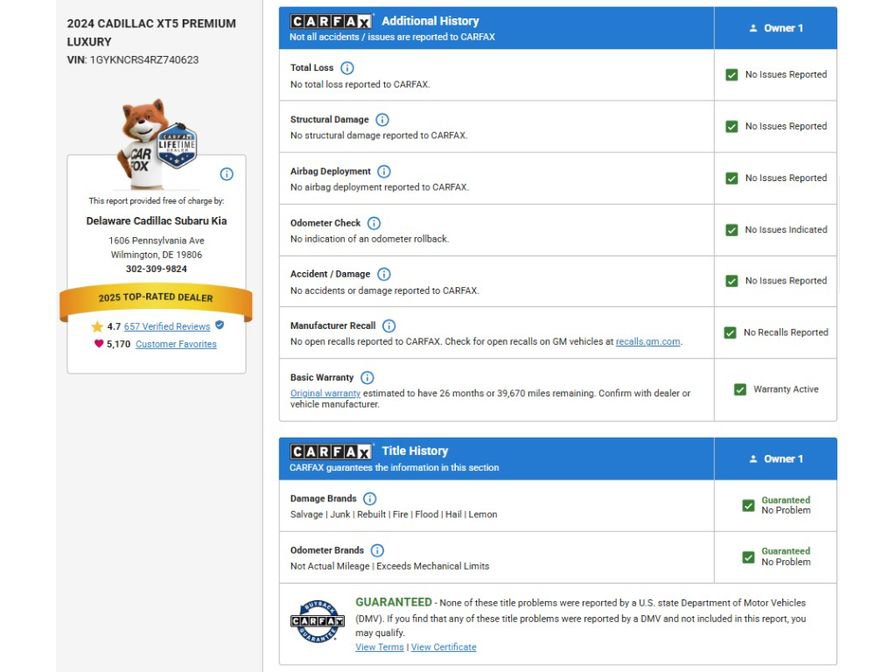The image size is (896, 672).
Task: Open the Customer Favorites link
Action: 176,344
